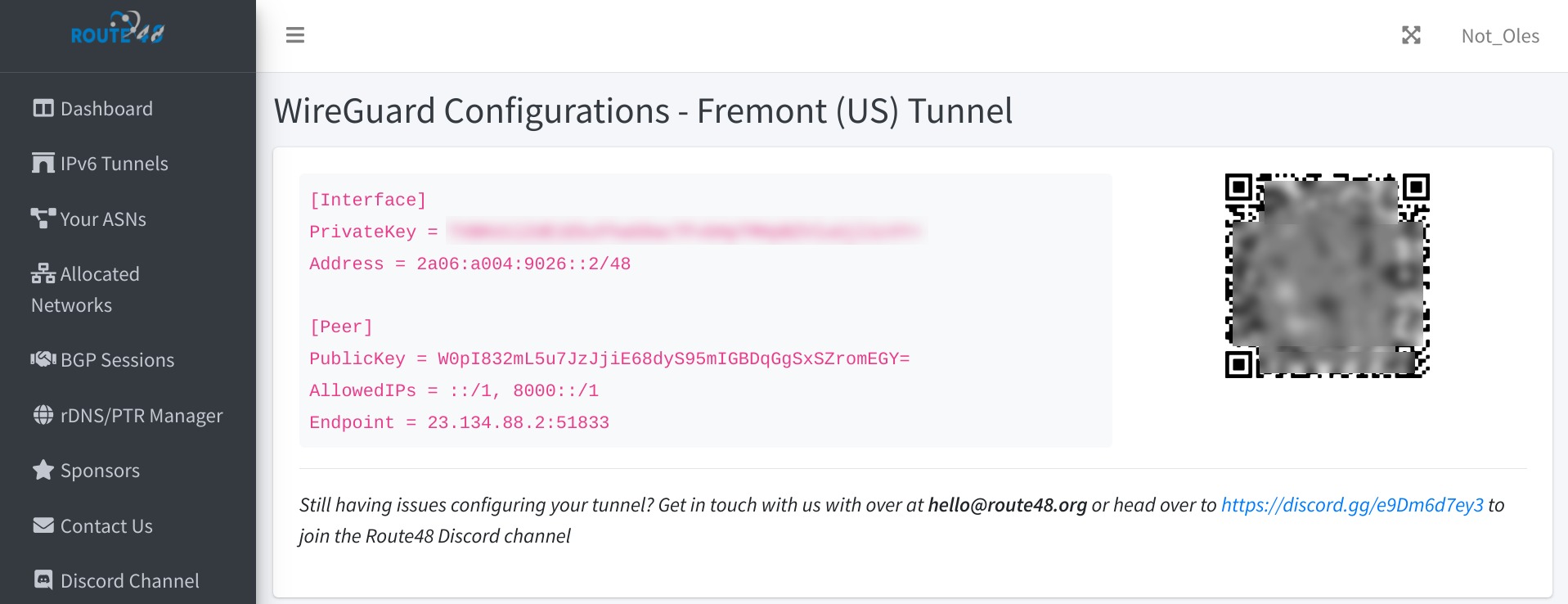The width and height of the screenshot is (1568, 604).
Task: Click the Discord Channel chat icon
Action: 43,580
